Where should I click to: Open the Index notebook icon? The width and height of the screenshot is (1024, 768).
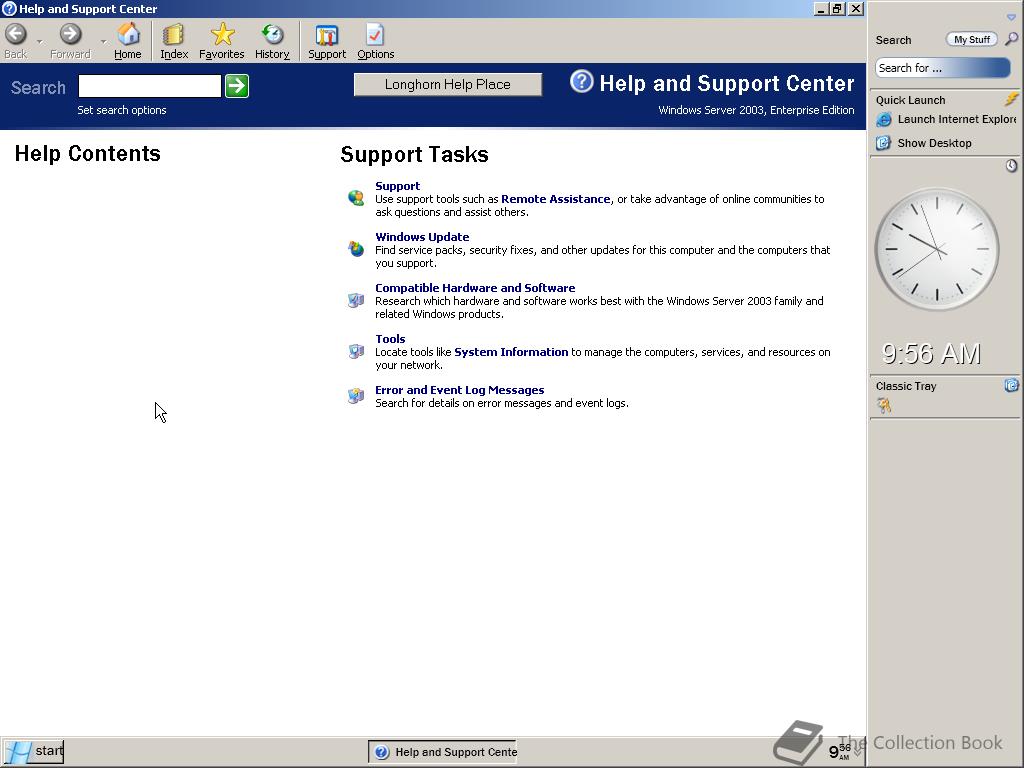(x=173, y=34)
